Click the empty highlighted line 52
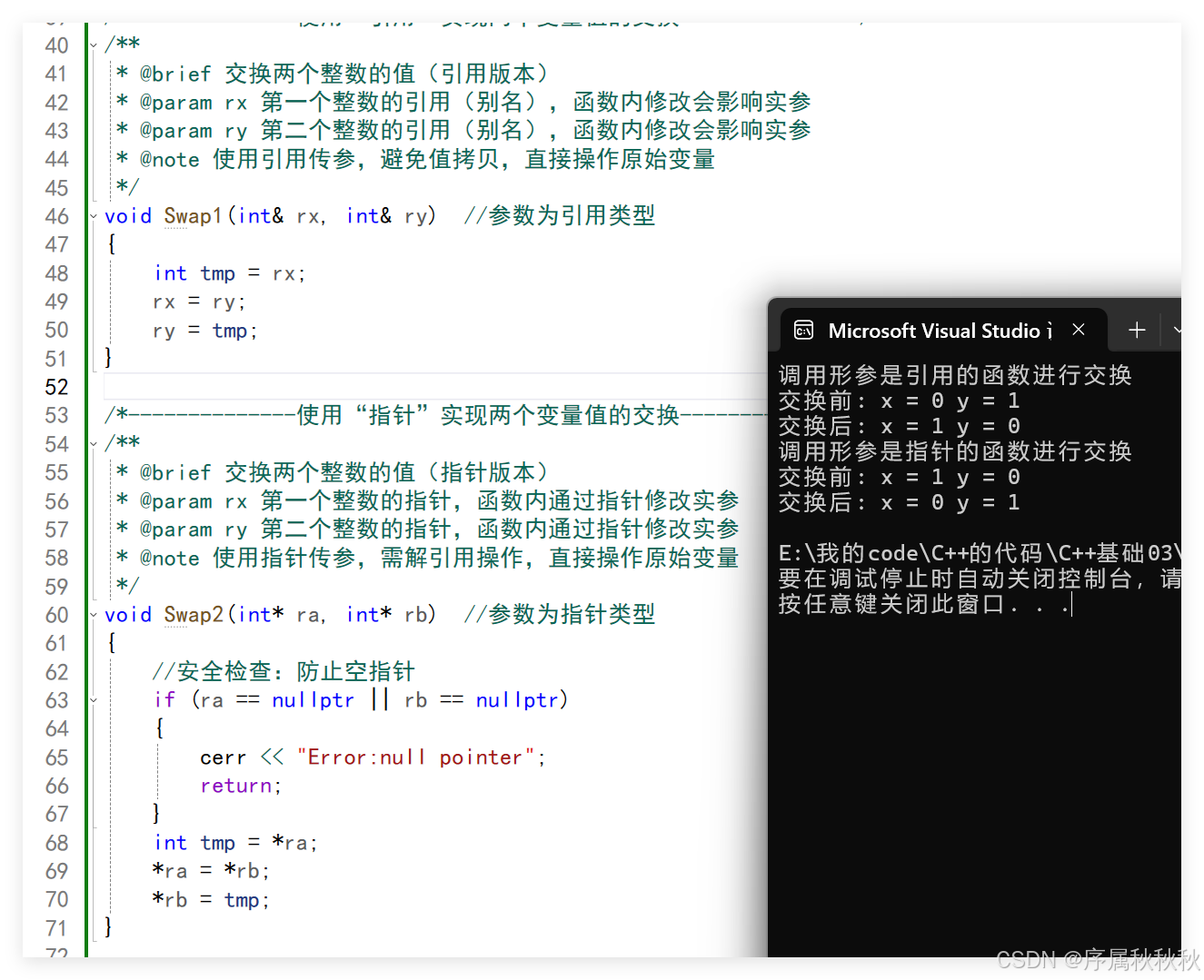 436,387
